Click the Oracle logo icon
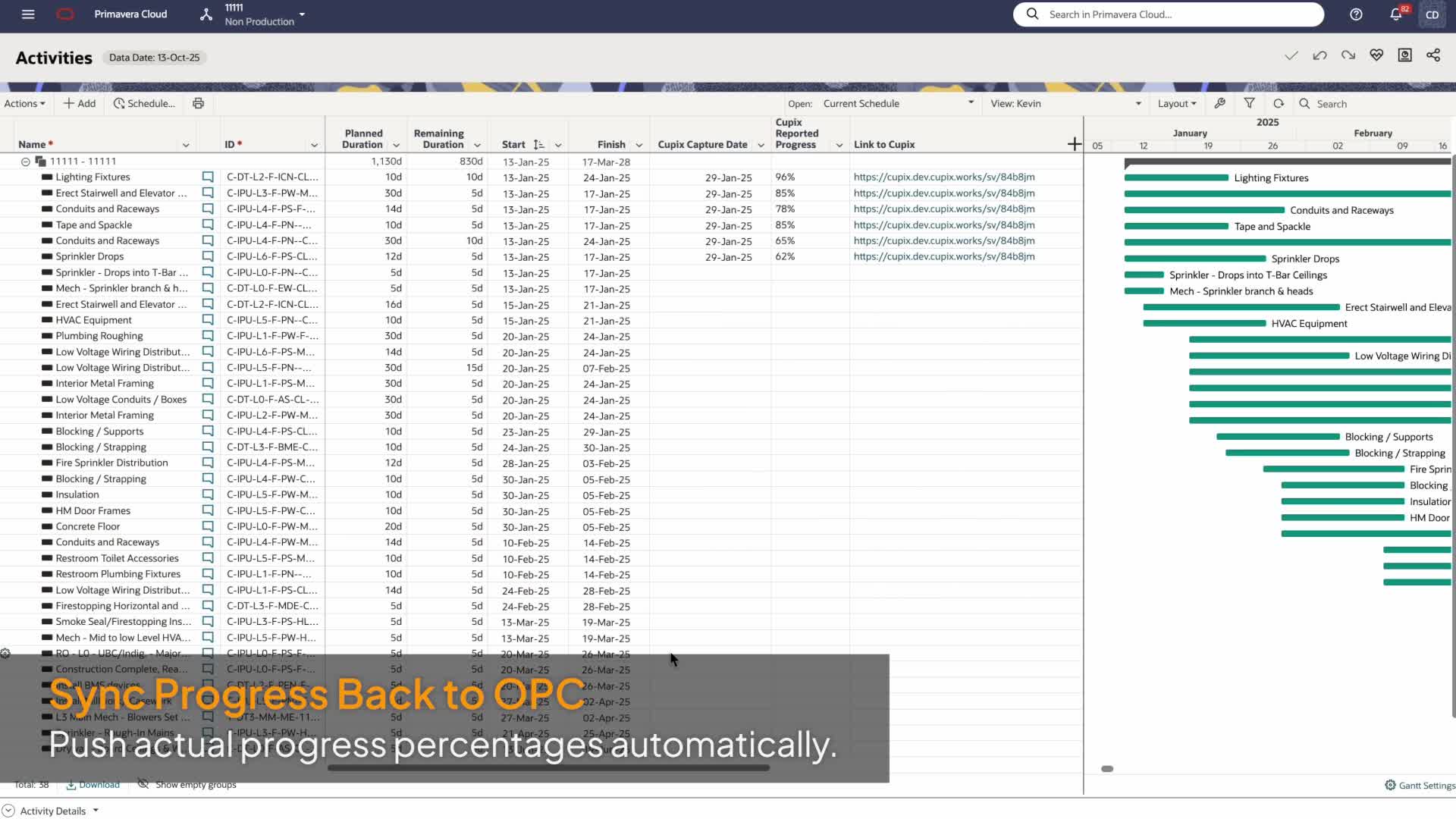This screenshot has width=1456, height=819. 66,14
